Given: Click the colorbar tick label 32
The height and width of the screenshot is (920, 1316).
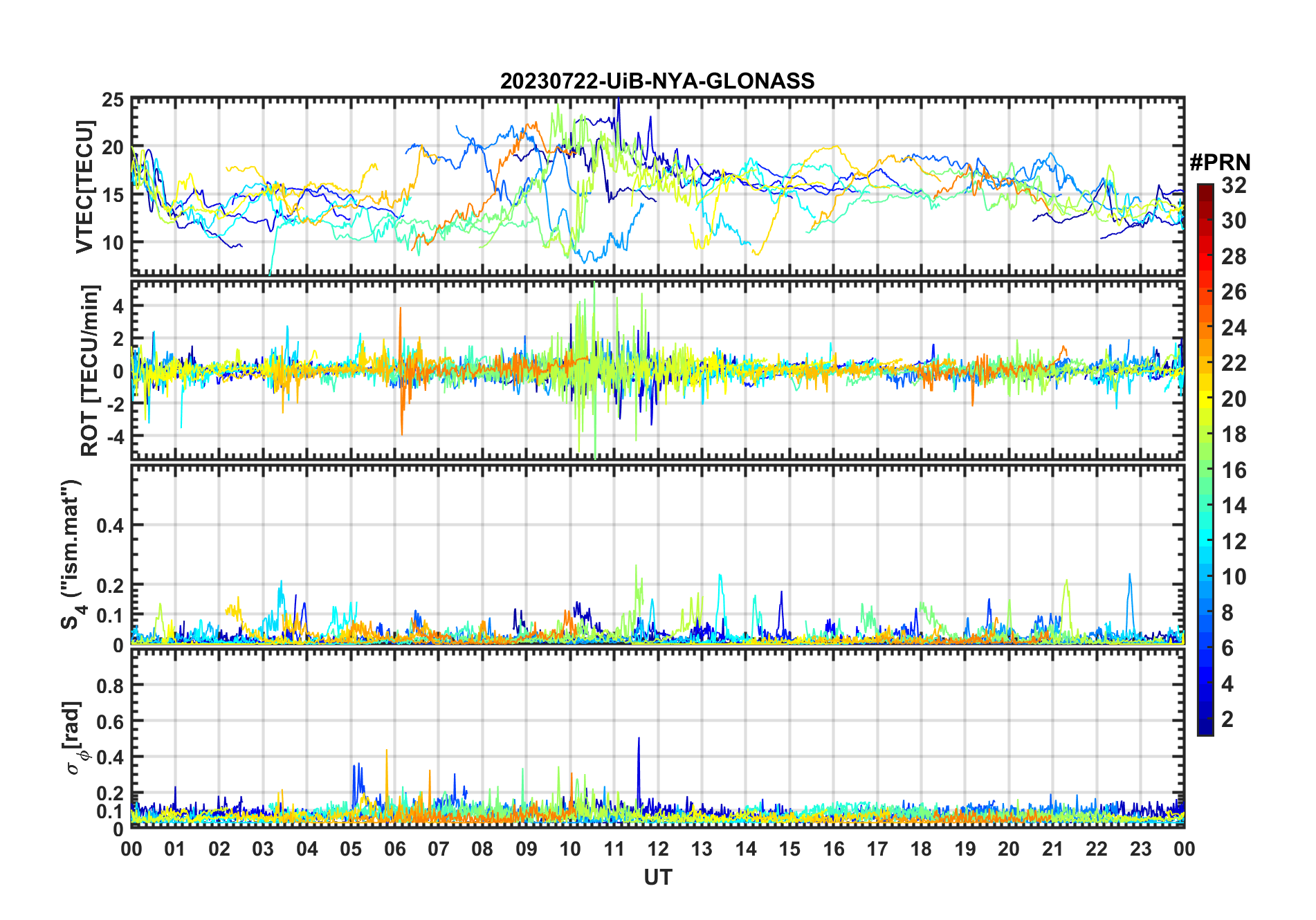Looking at the screenshot, I should click(1234, 185).
